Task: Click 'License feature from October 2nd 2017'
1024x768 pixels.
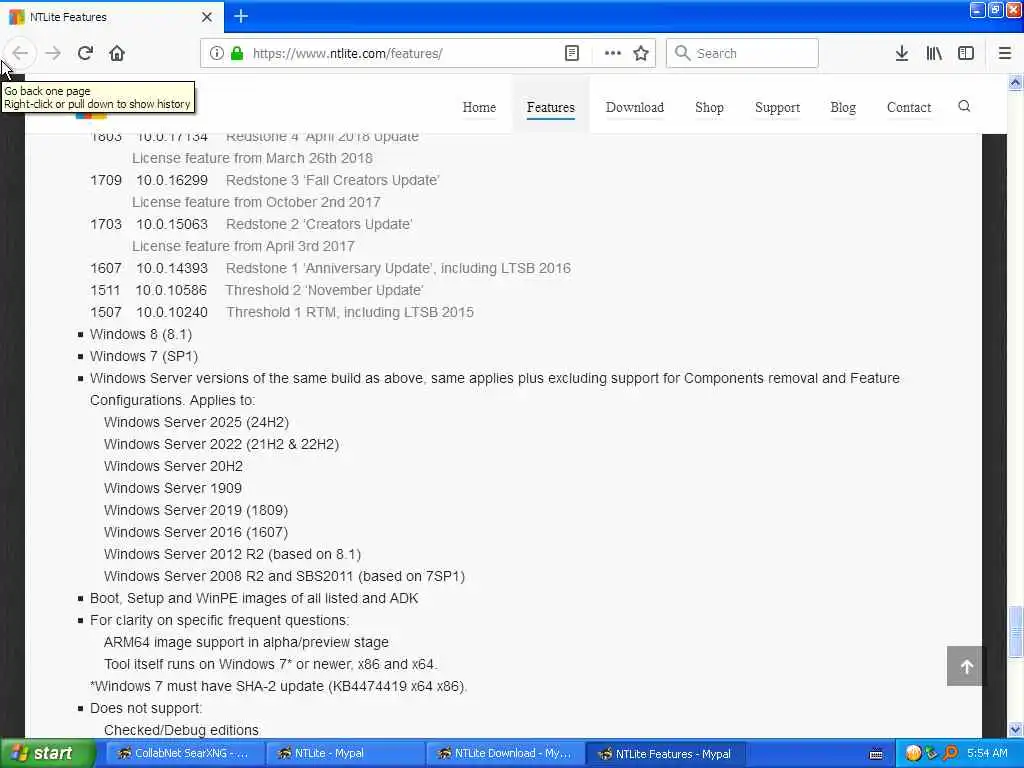Action: [256, 202]
